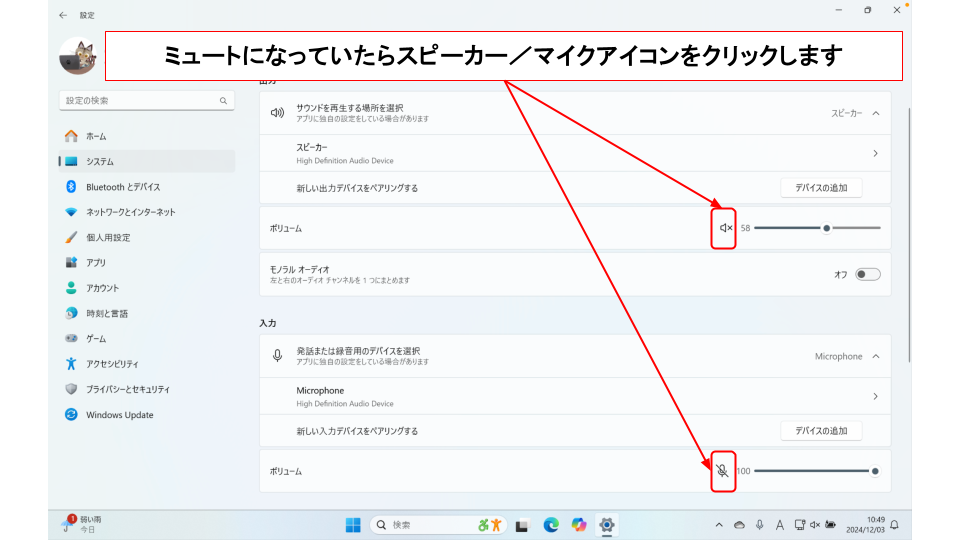Go to ネットワークとインターネット section
This screenshot has height=540, width=960.
point(130,212)
